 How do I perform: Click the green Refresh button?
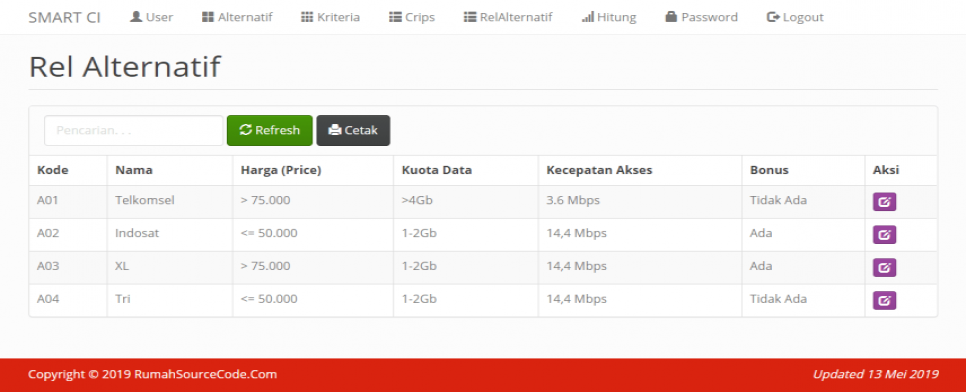270,130
